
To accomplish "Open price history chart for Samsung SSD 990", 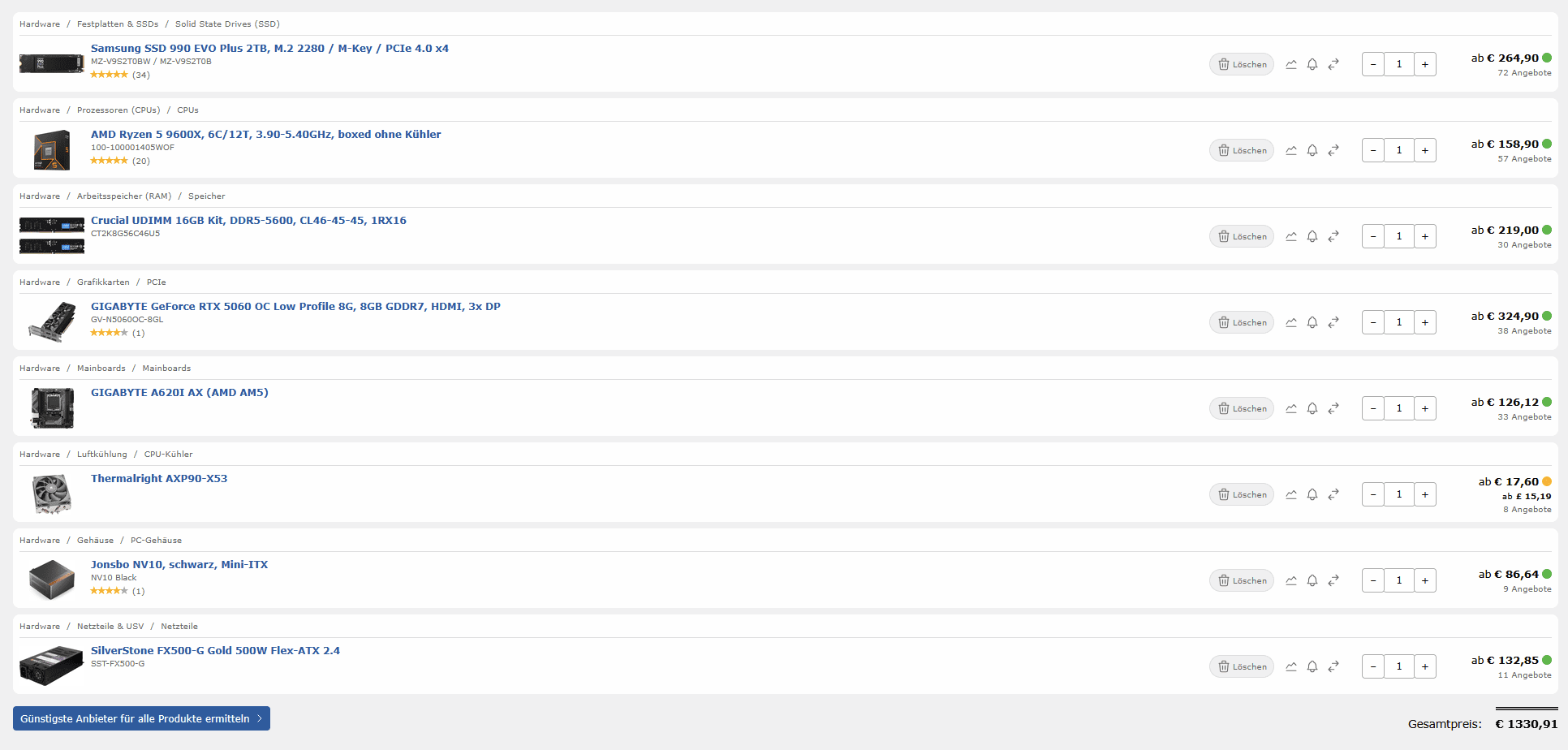I will click(x=1291, y=64).
